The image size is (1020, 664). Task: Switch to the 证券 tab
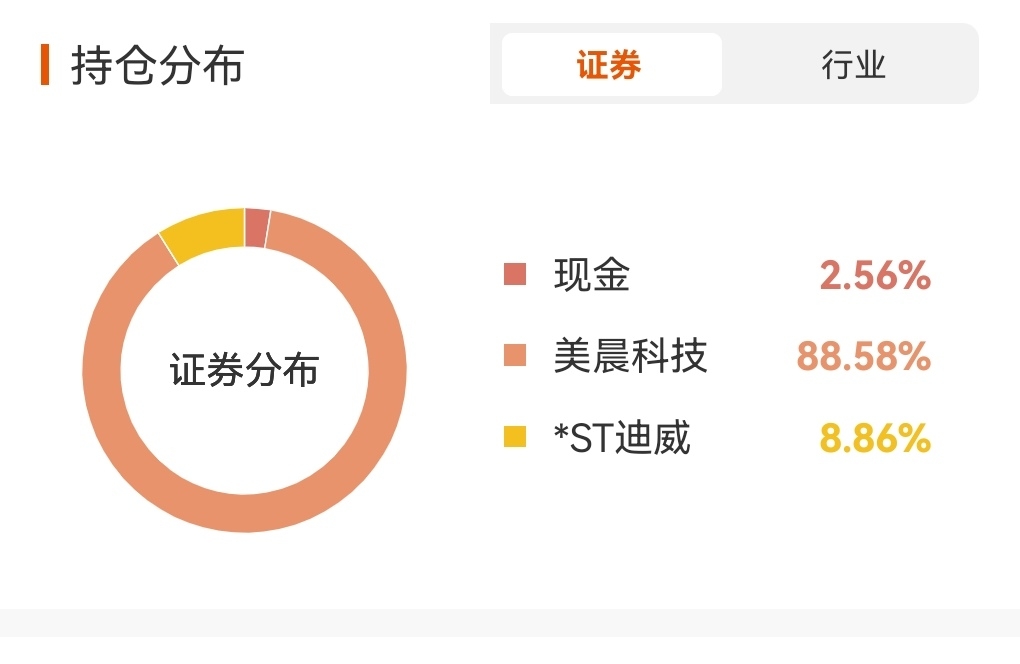pyautogui.click(x=611, y=64)
